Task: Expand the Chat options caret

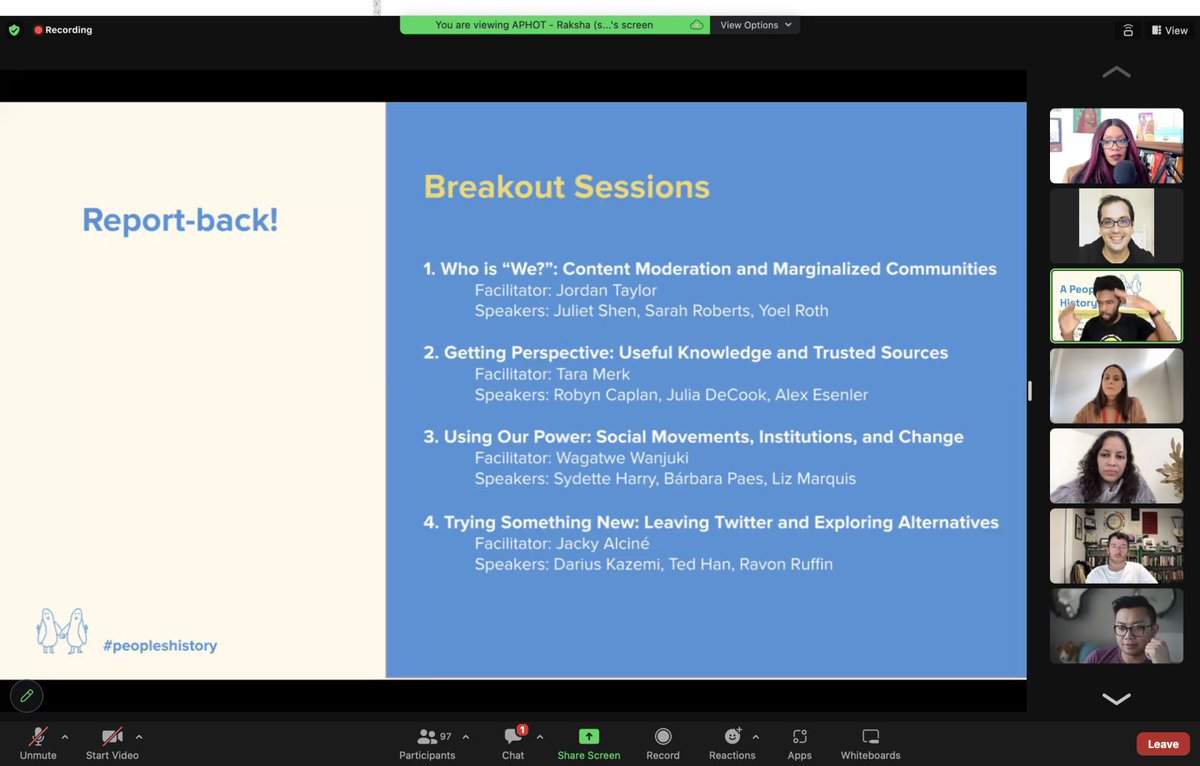Action: (540, 737)
